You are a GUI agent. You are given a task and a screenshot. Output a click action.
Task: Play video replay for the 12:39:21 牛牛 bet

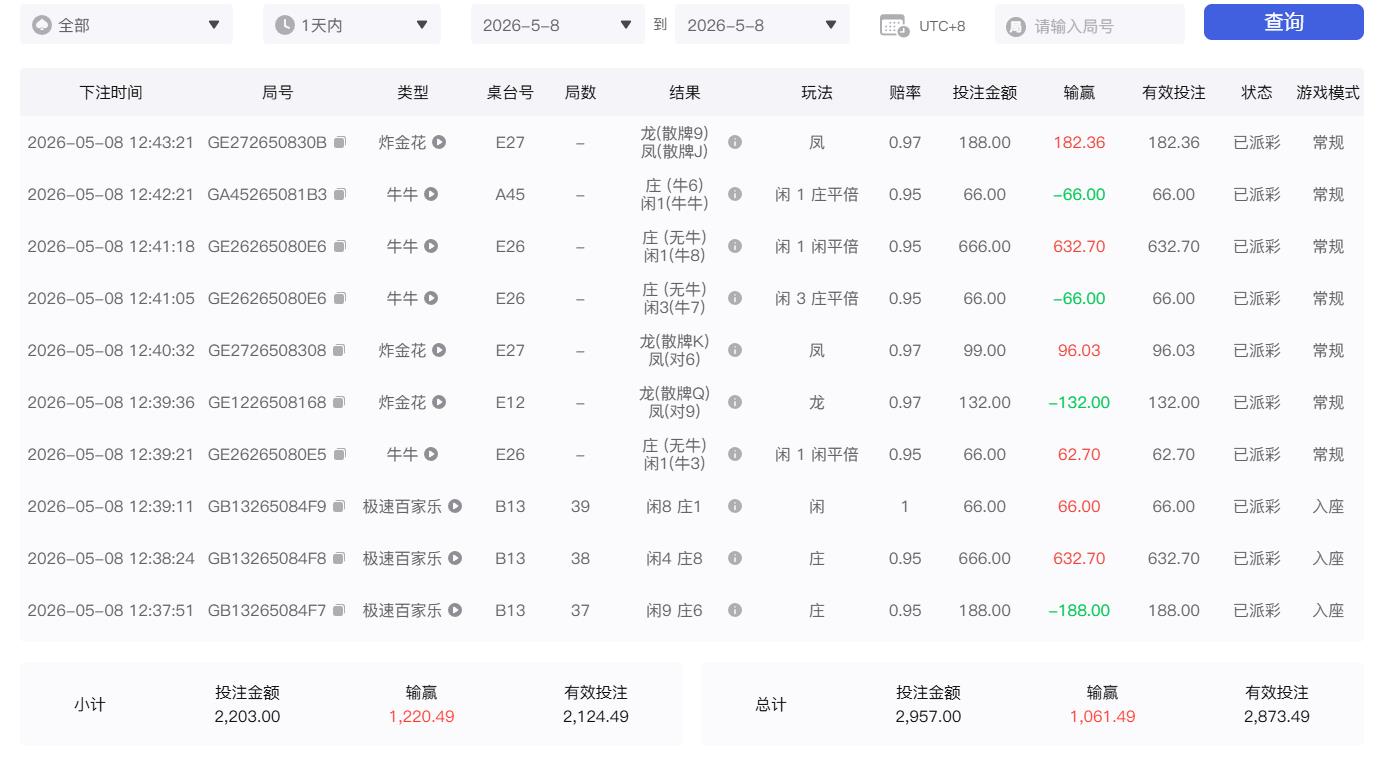[x=431, y=455]
